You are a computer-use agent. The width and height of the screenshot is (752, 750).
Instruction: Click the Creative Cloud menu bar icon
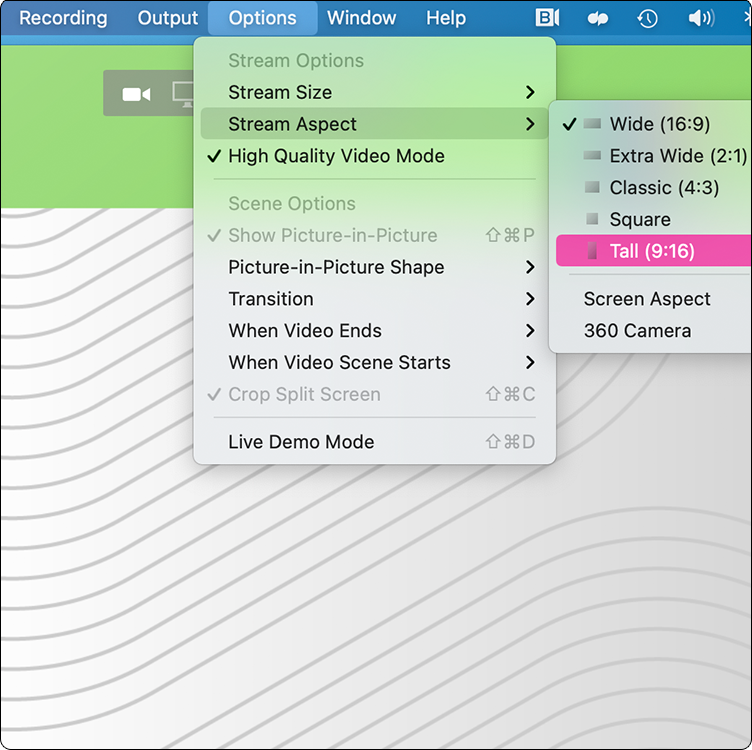coord(598,18)
